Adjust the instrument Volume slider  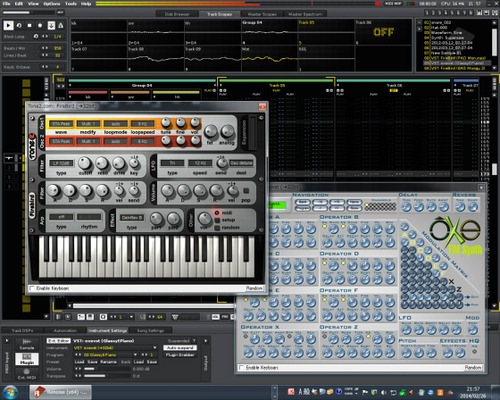point(107,369)
